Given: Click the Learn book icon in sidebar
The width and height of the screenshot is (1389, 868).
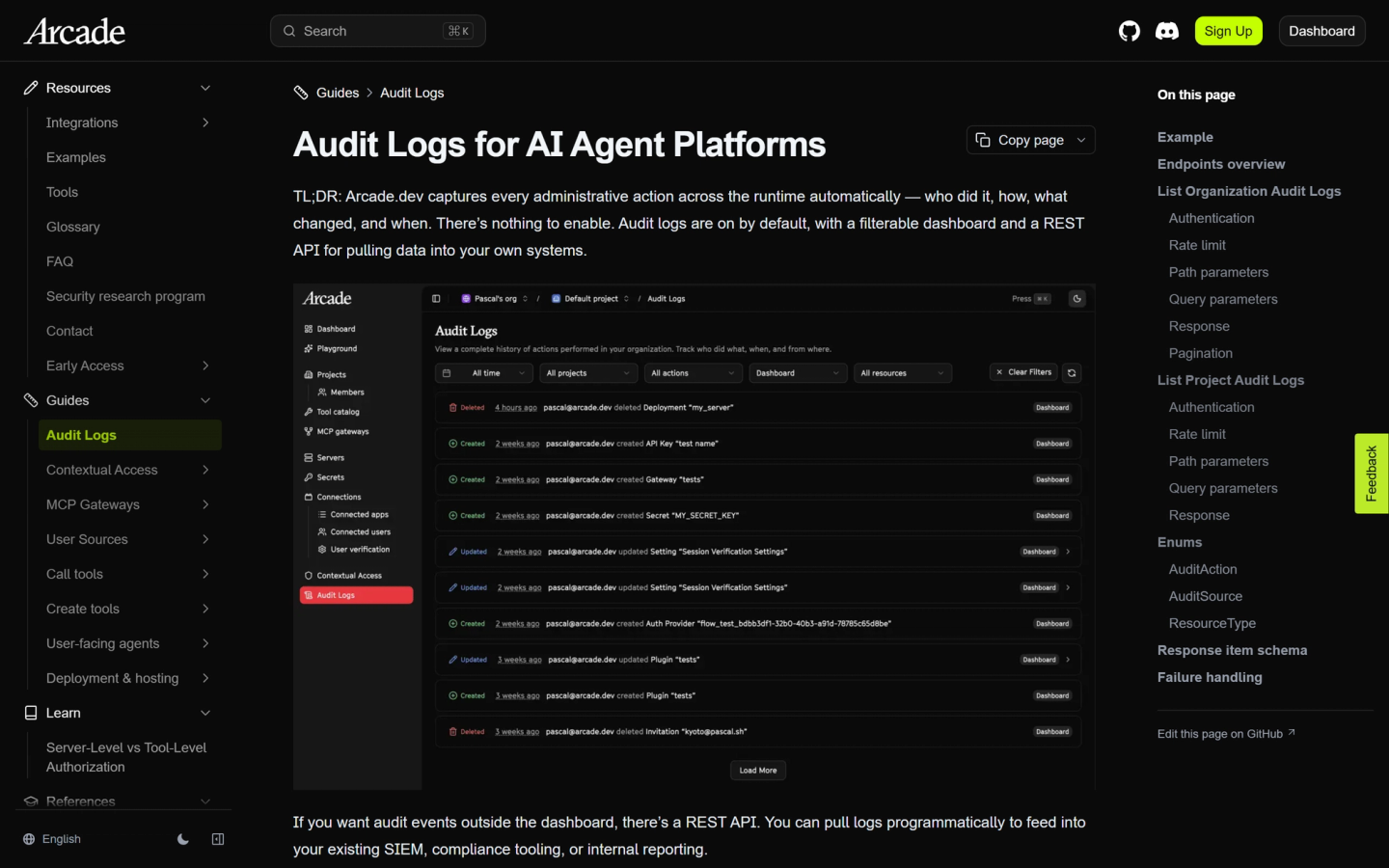Looking at the screenshot, I should coord(31,713).
